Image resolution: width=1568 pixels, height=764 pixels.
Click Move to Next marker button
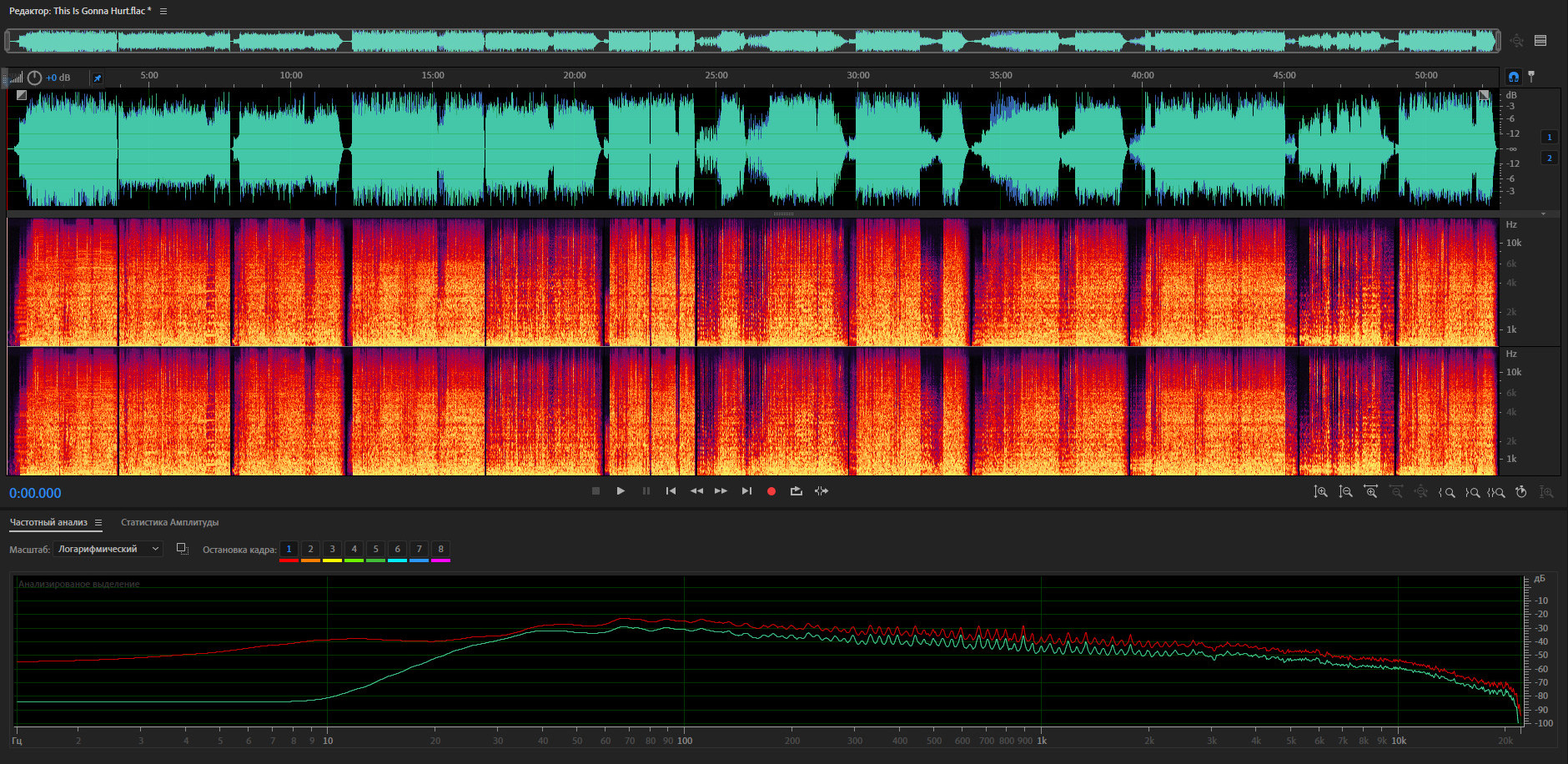pos(746,491)
